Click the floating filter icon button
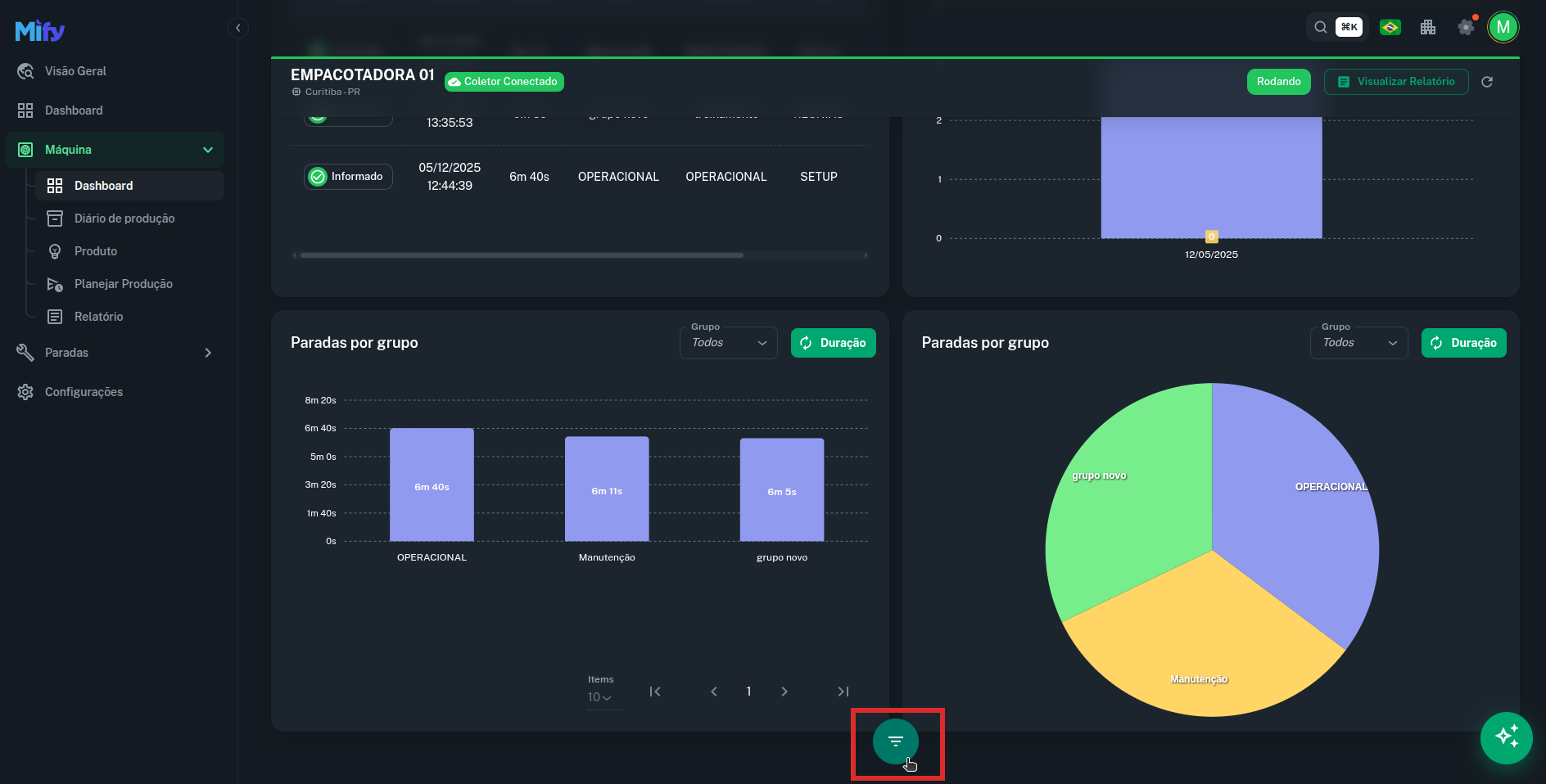Screen dimensions: 1546x784 tap(896, 741)
